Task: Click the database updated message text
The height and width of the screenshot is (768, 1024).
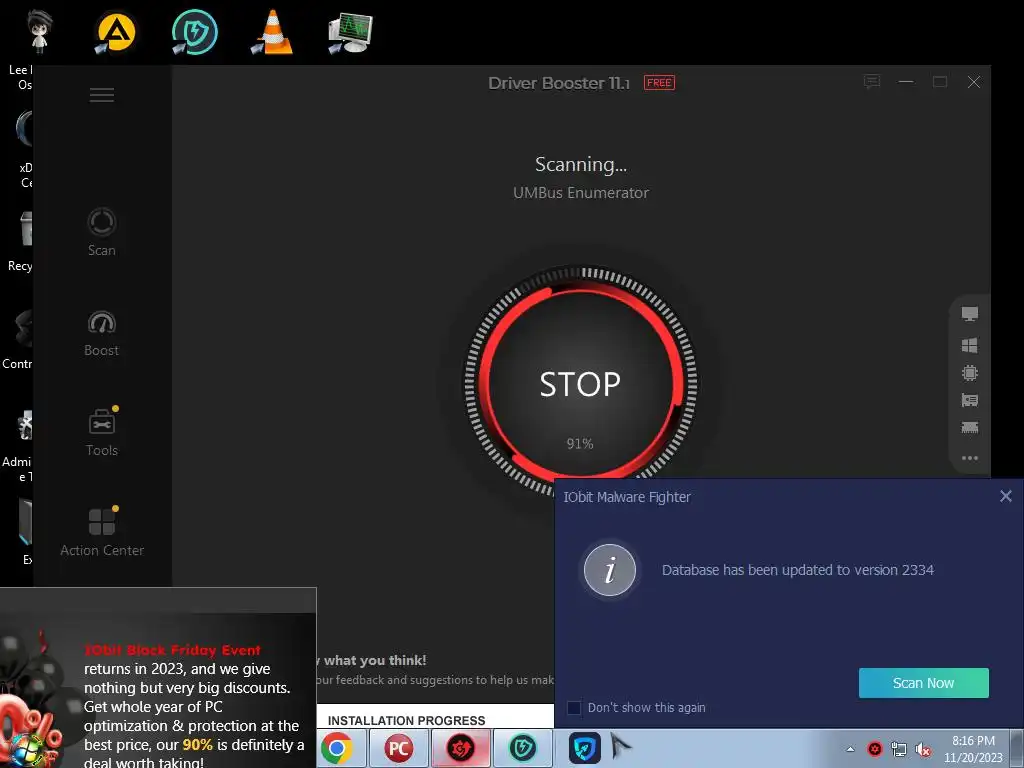Action: [797, 570]
